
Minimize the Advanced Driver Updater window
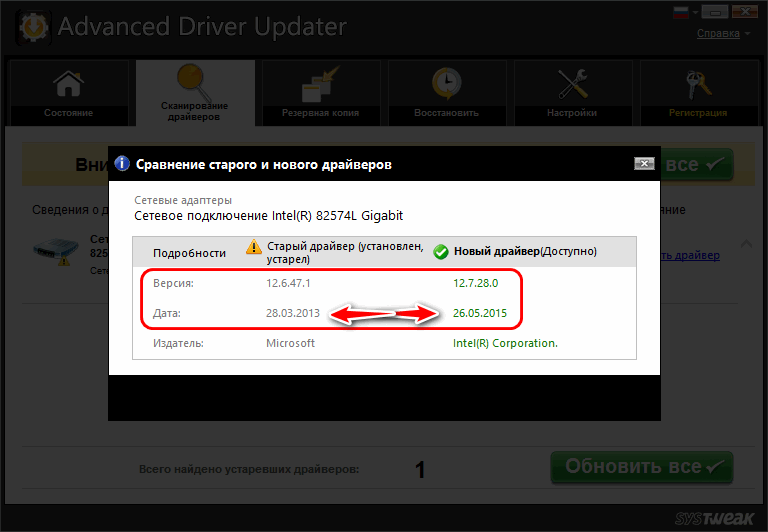point(715,12)
